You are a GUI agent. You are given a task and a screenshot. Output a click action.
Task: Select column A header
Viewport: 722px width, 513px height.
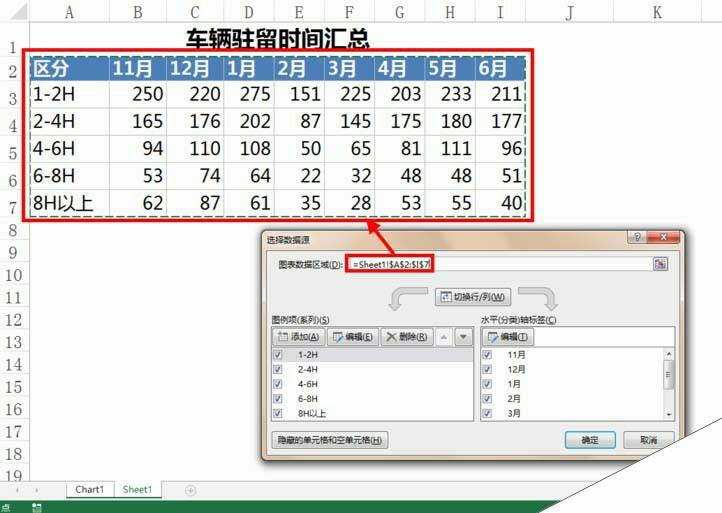pos(70,12)
